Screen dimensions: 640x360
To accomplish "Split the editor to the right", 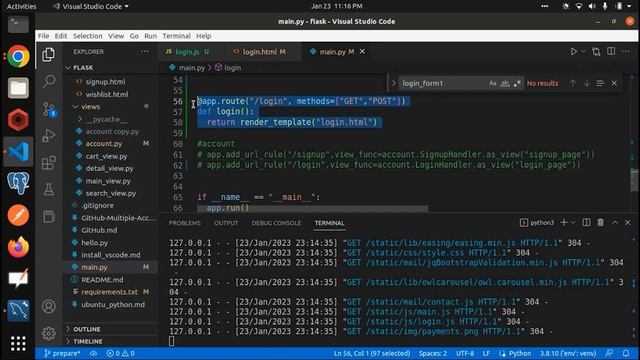I will [x=611, y=52].
